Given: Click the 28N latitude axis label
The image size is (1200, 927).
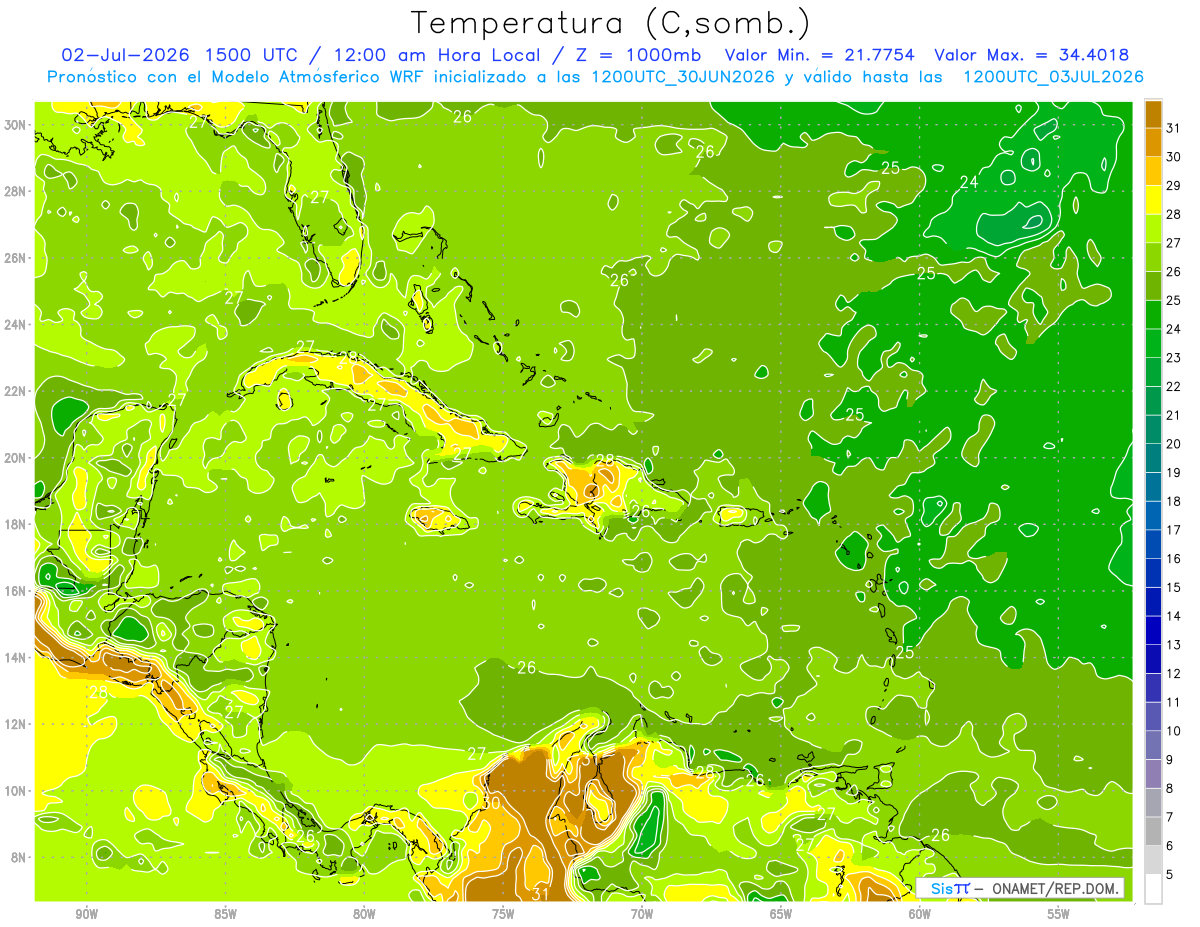Looking at the screenshot, I should pyautogui.click(x=16, y=191).
